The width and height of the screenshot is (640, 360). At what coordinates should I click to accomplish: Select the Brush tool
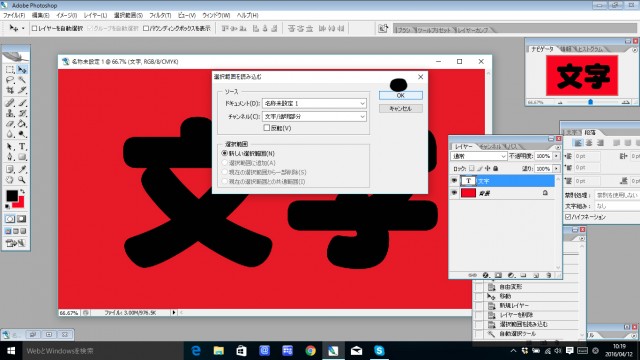click(x=22, y=103)
